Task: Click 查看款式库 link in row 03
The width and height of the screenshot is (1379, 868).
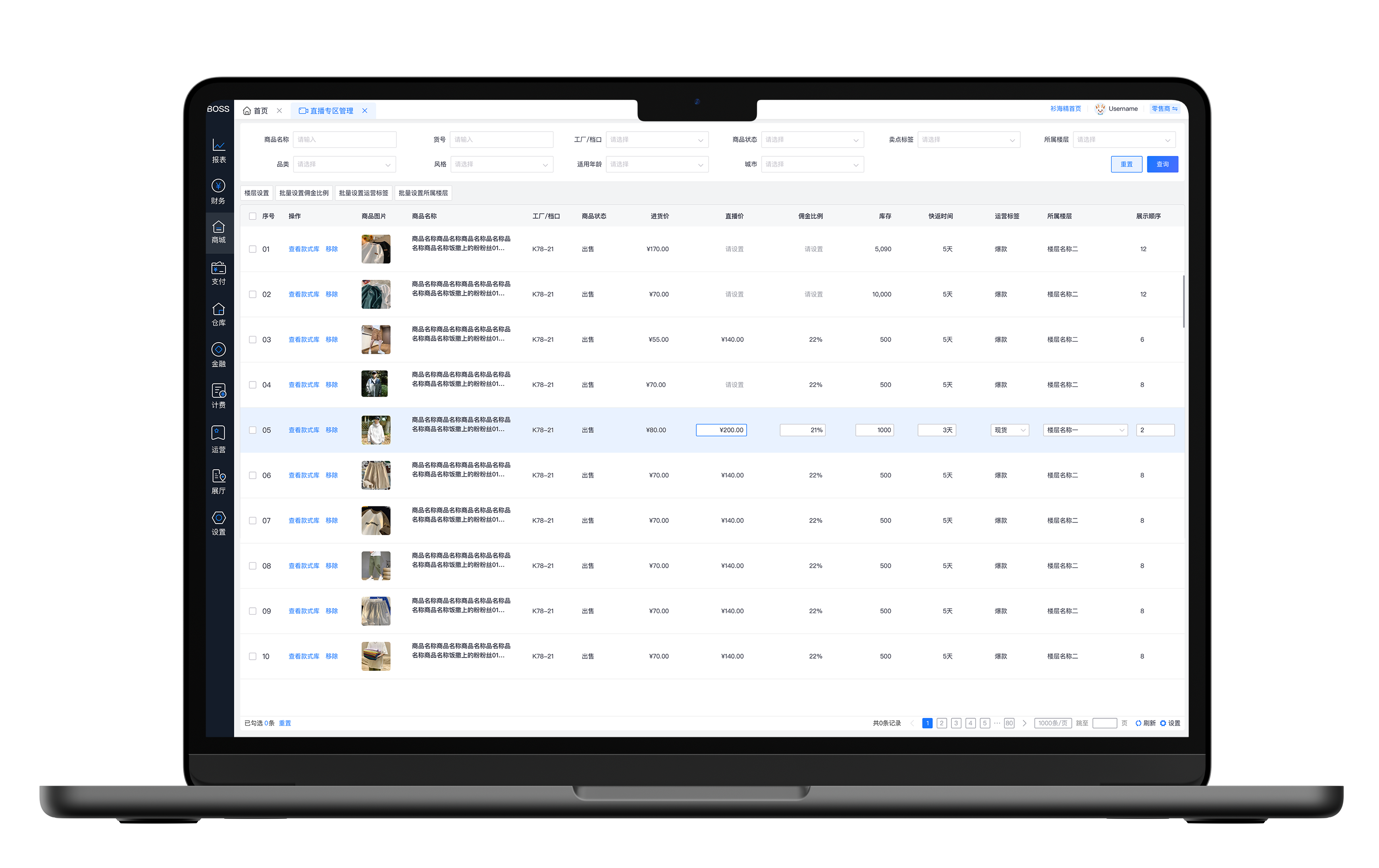Action: (304, 339)
